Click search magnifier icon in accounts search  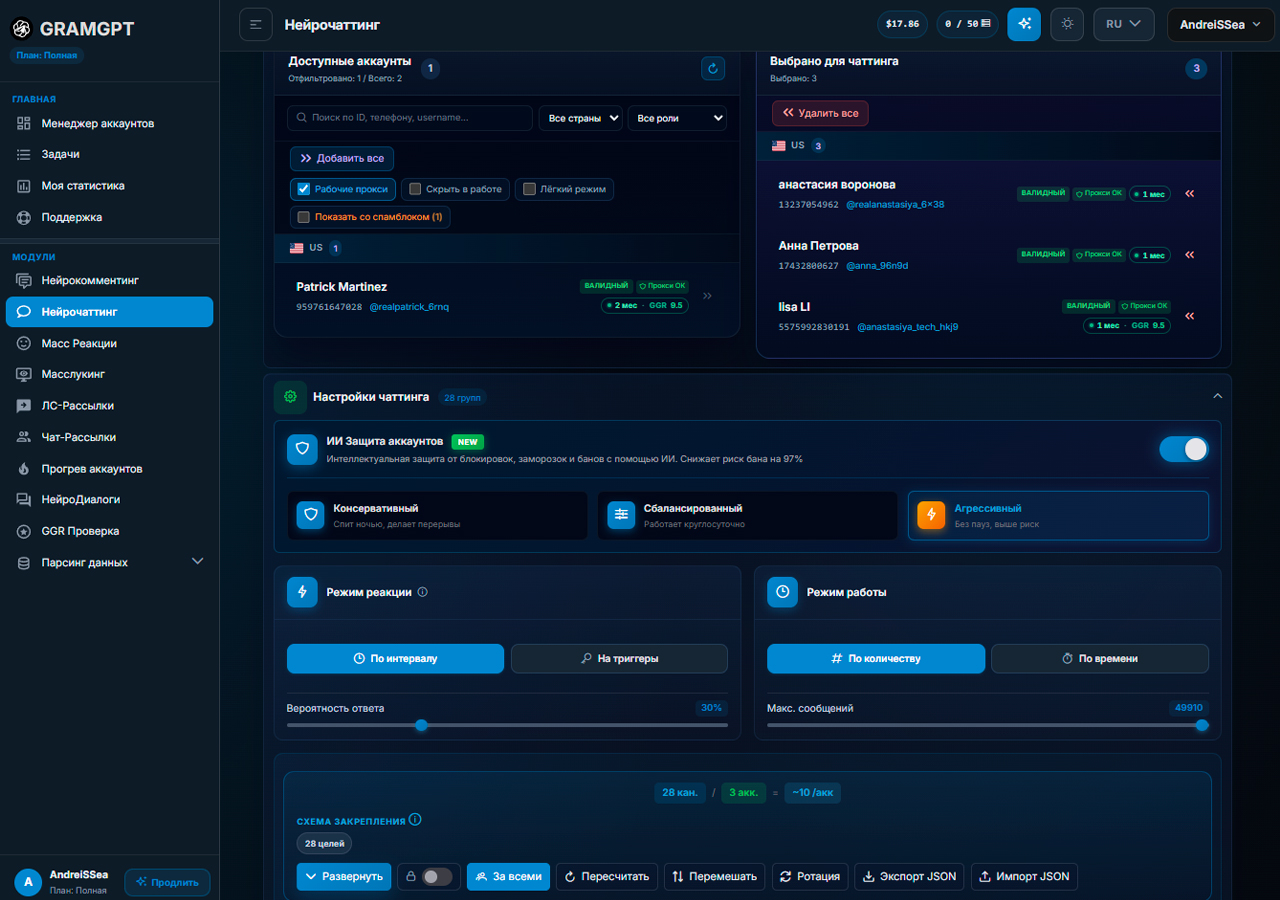pos(300,118)
